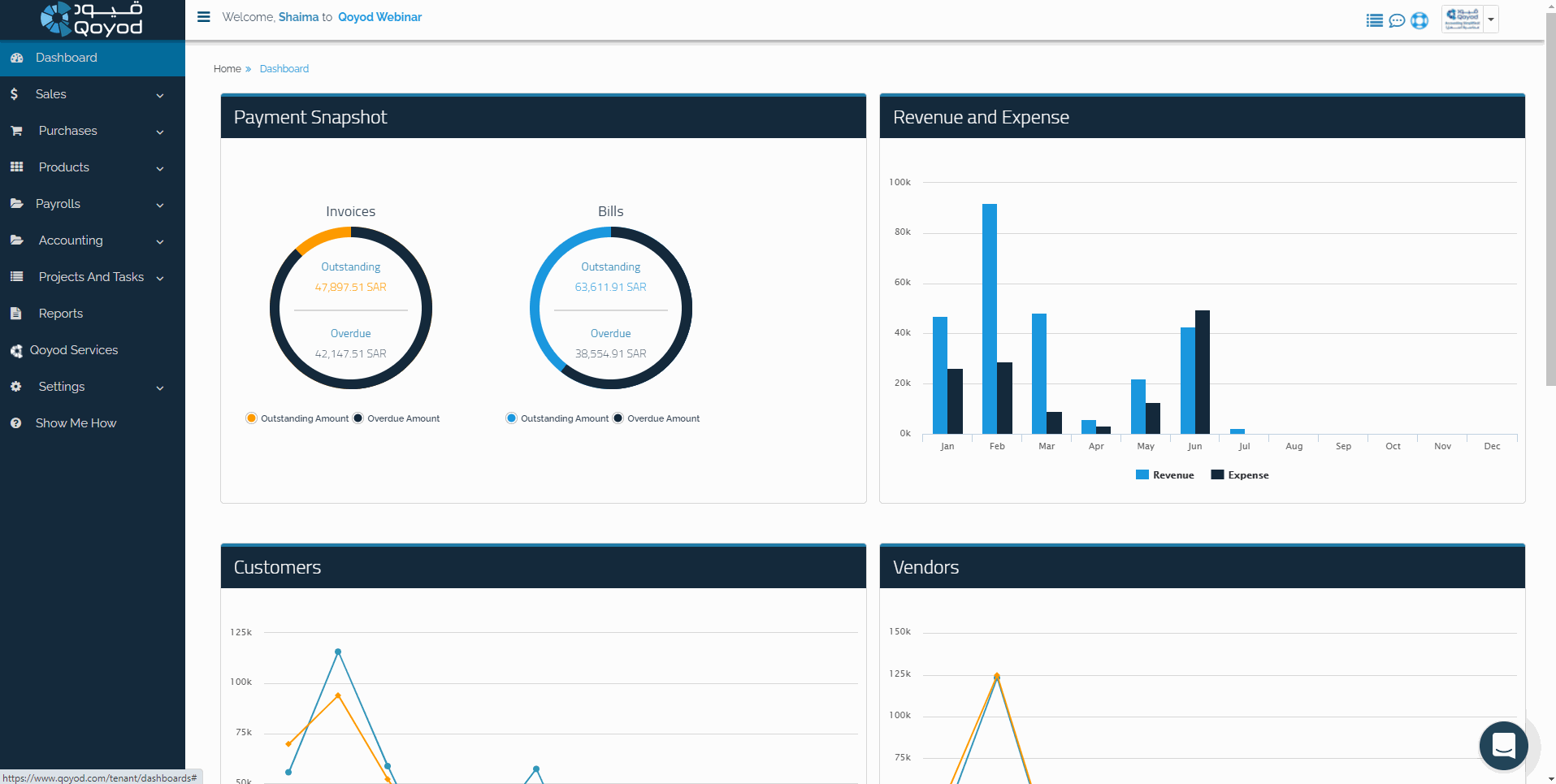Screen dimensions: 1556x784
Task: Open the live chat widget button
Action: coord(1503,745)
